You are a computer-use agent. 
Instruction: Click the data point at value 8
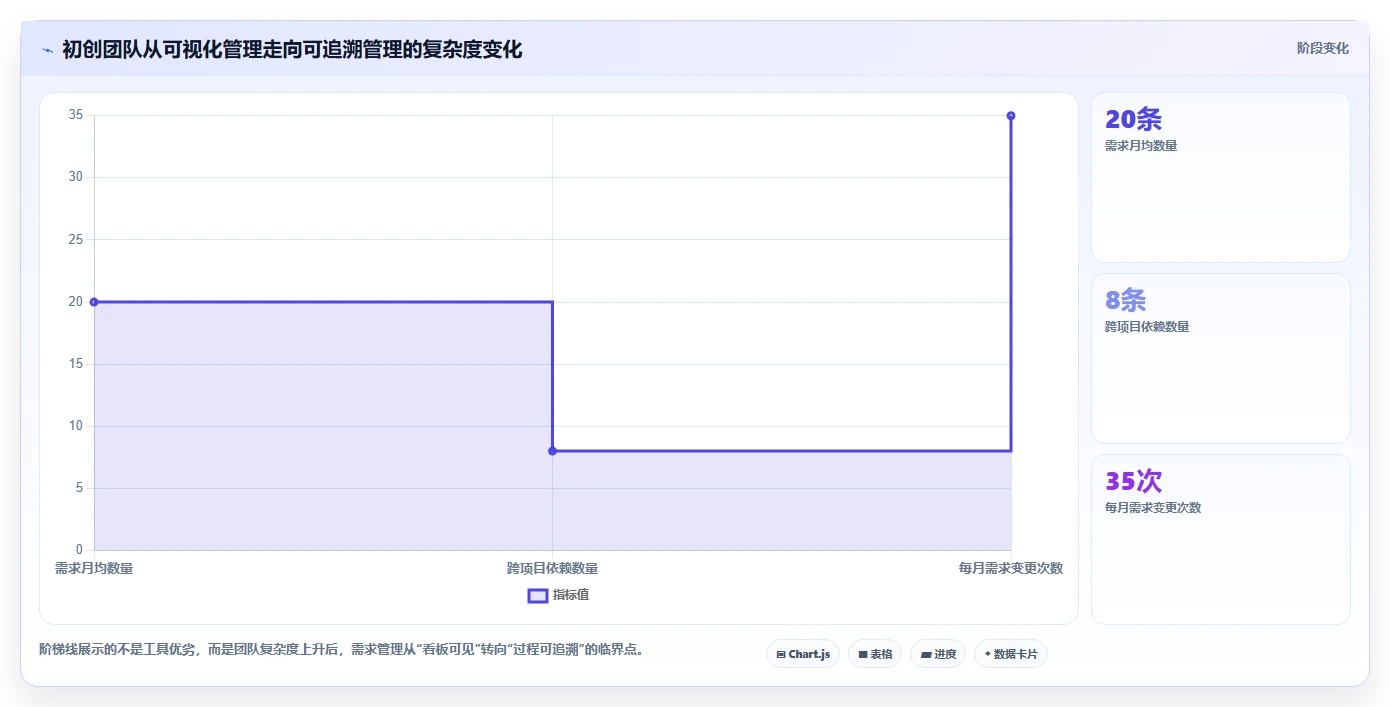pos(552,451)
